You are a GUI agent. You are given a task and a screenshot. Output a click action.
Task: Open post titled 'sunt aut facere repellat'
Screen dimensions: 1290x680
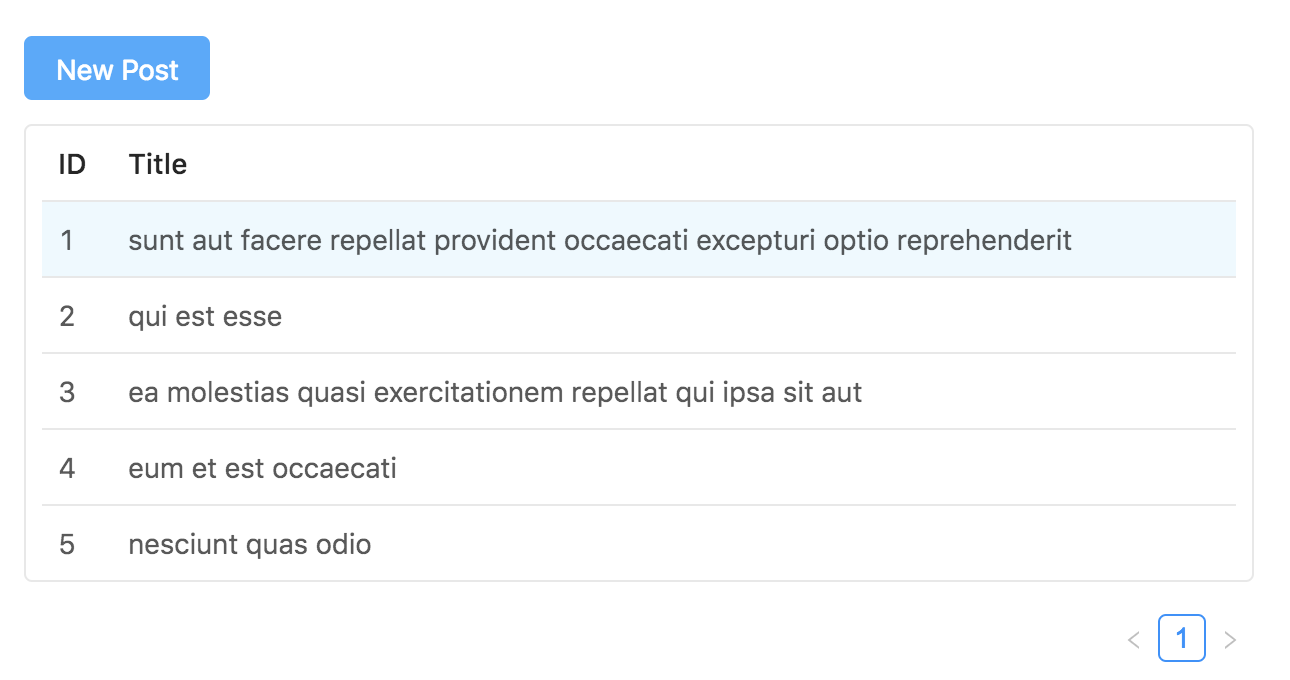(600, 240)
